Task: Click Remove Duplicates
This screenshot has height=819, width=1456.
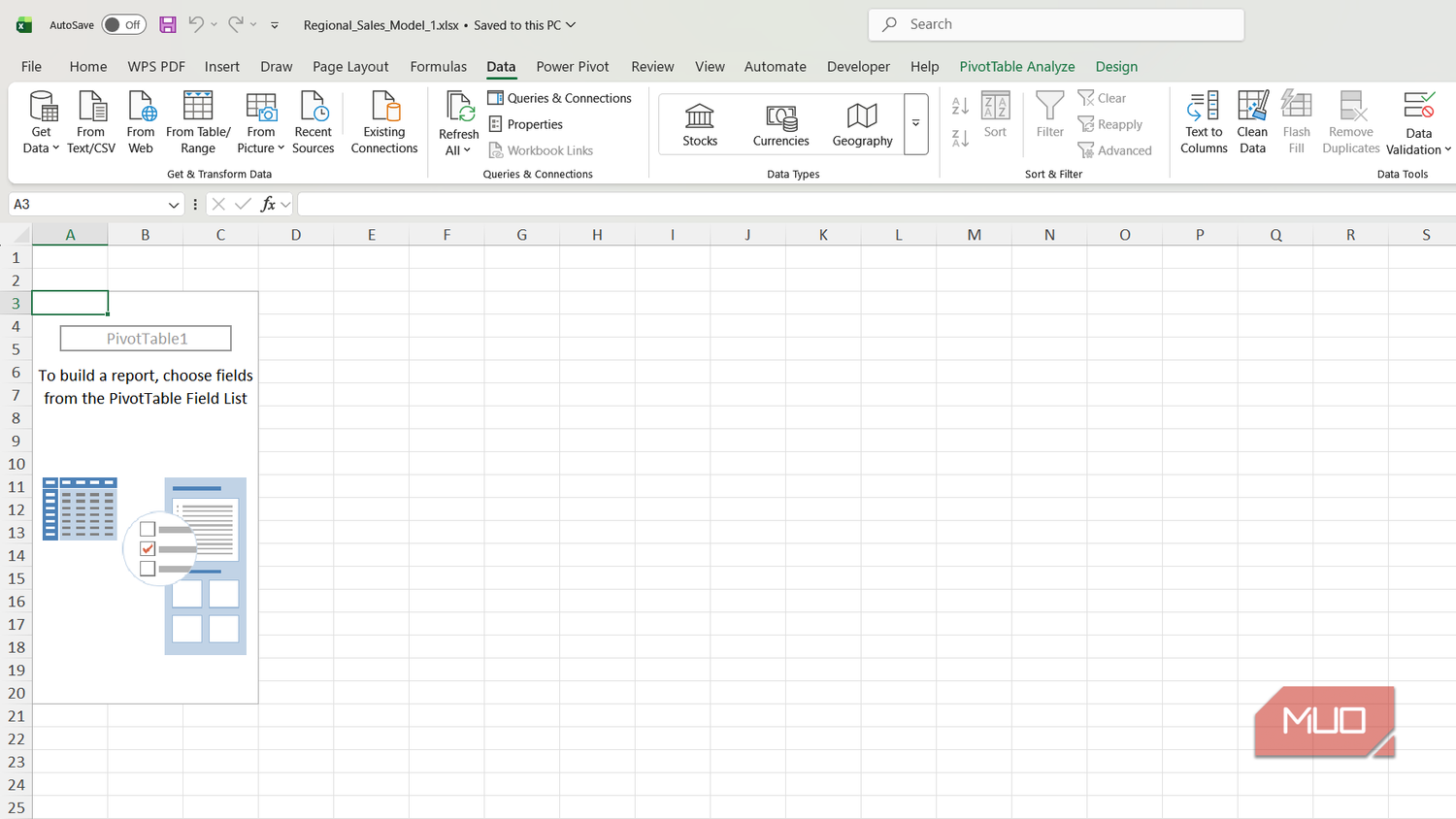Action: point(1351,122)
